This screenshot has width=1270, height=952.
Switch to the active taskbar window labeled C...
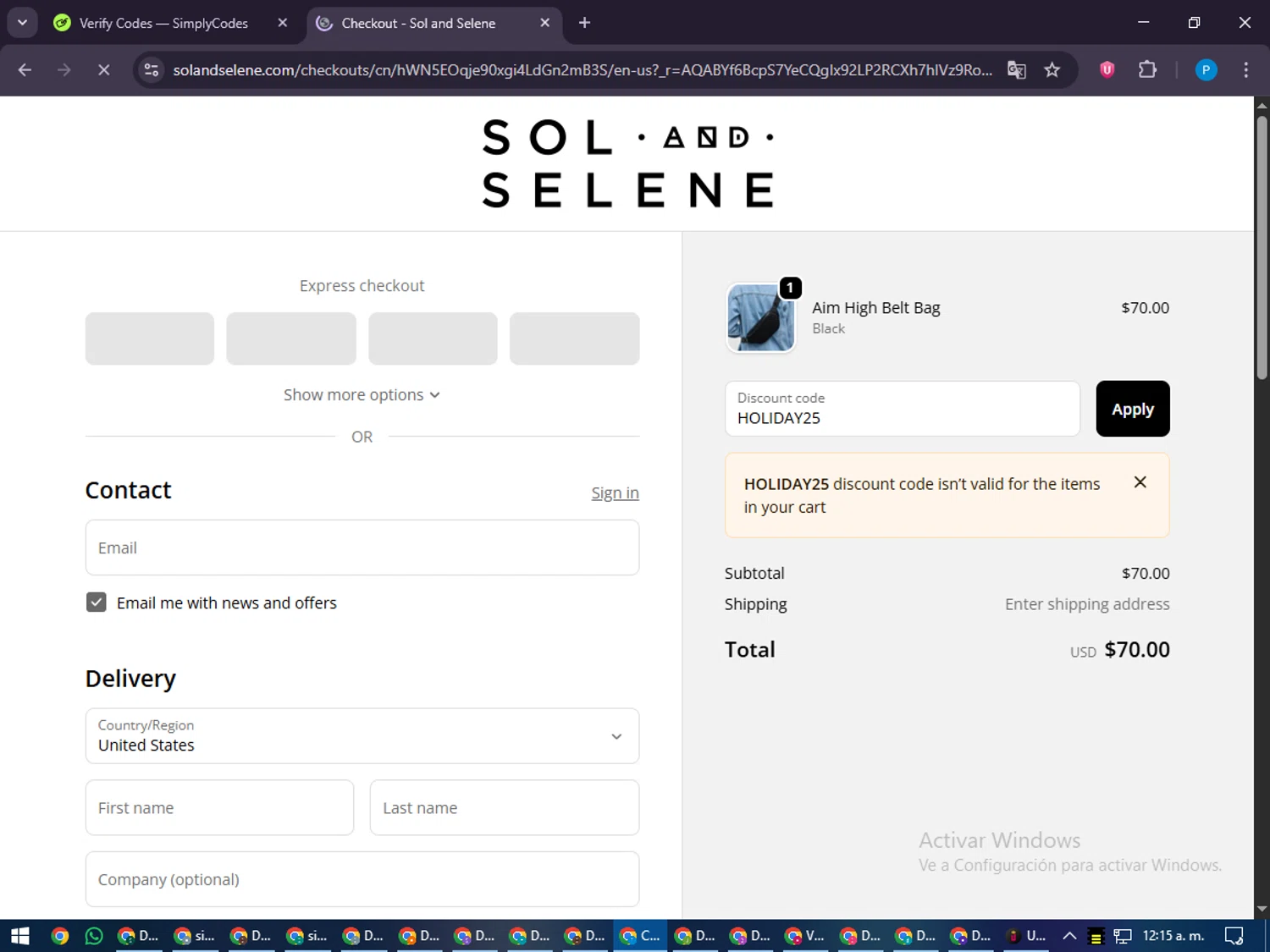[x=639, y=935]
